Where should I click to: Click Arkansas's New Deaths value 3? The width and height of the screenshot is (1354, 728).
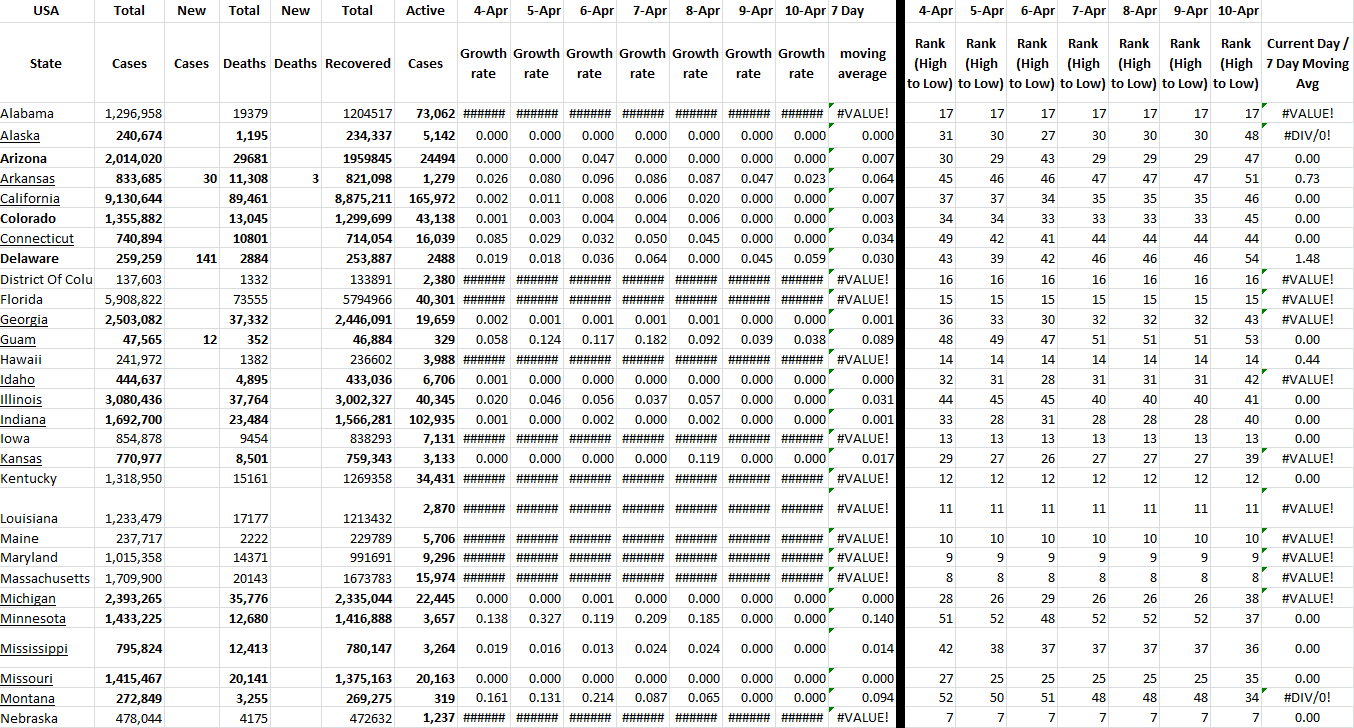point(313,178)
